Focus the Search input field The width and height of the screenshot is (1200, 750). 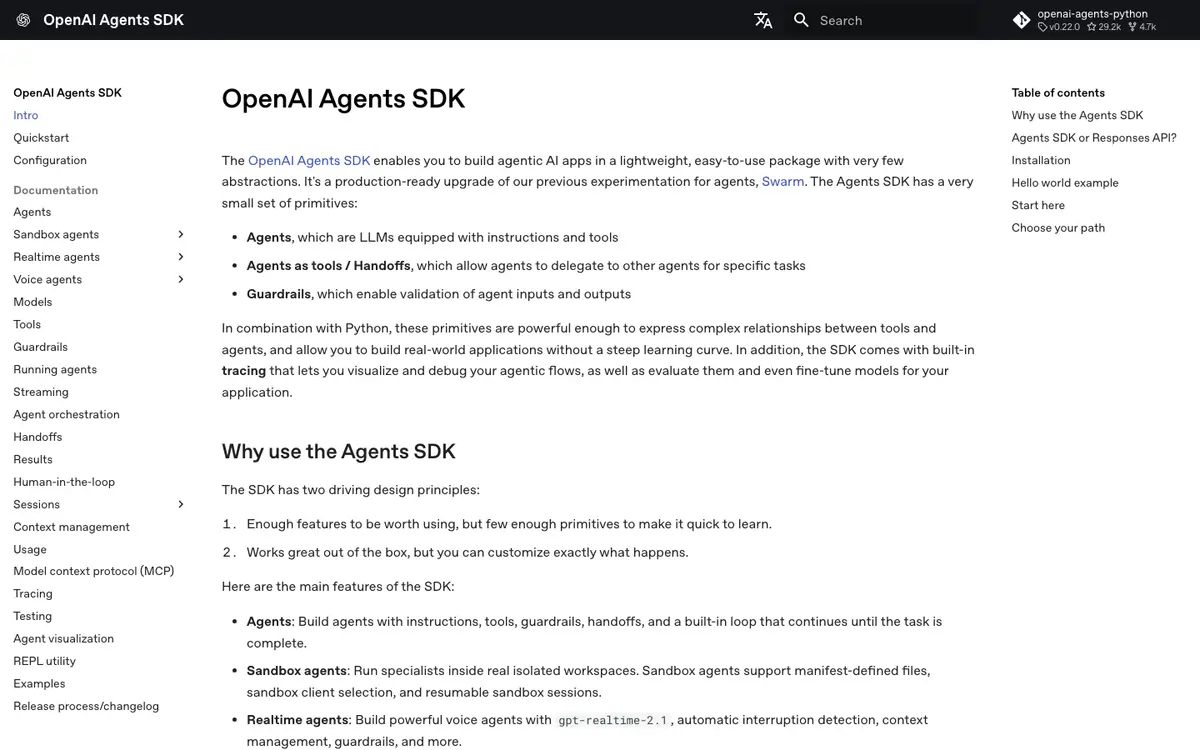pos(880,20)
